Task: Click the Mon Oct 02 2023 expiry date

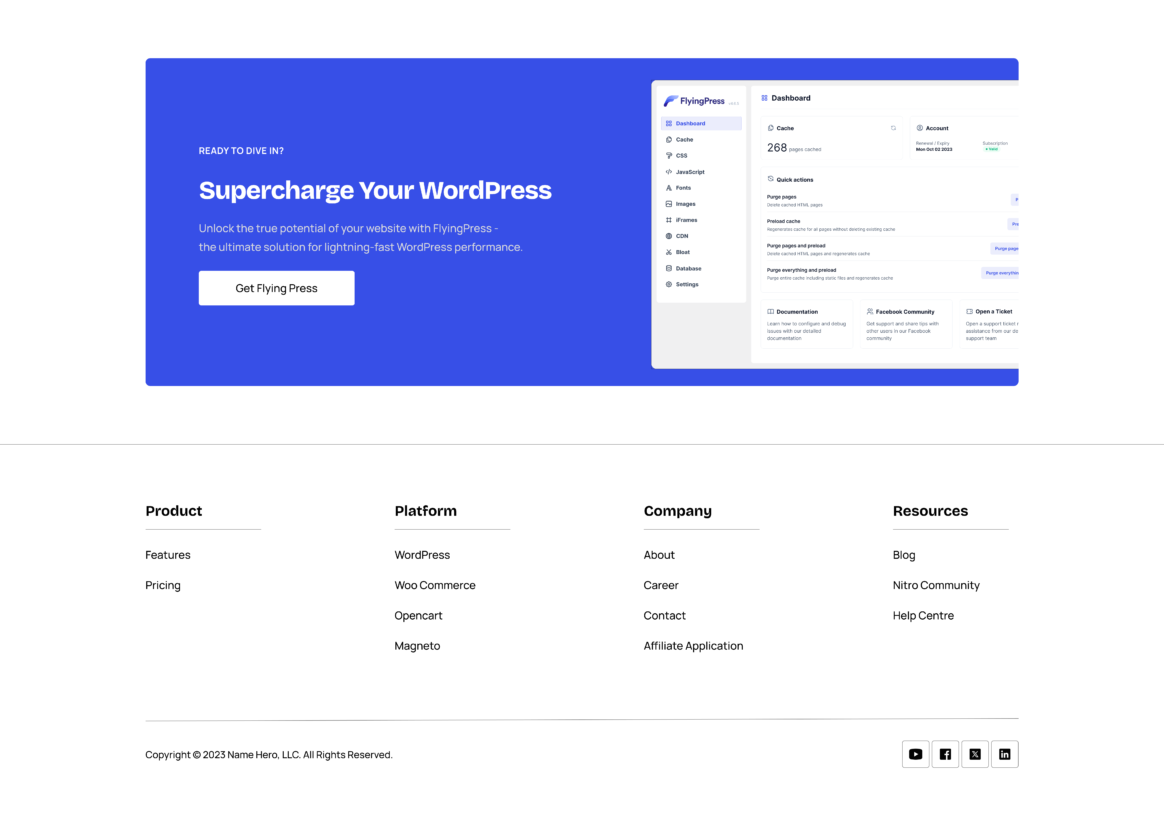Action: click(934, 149)
